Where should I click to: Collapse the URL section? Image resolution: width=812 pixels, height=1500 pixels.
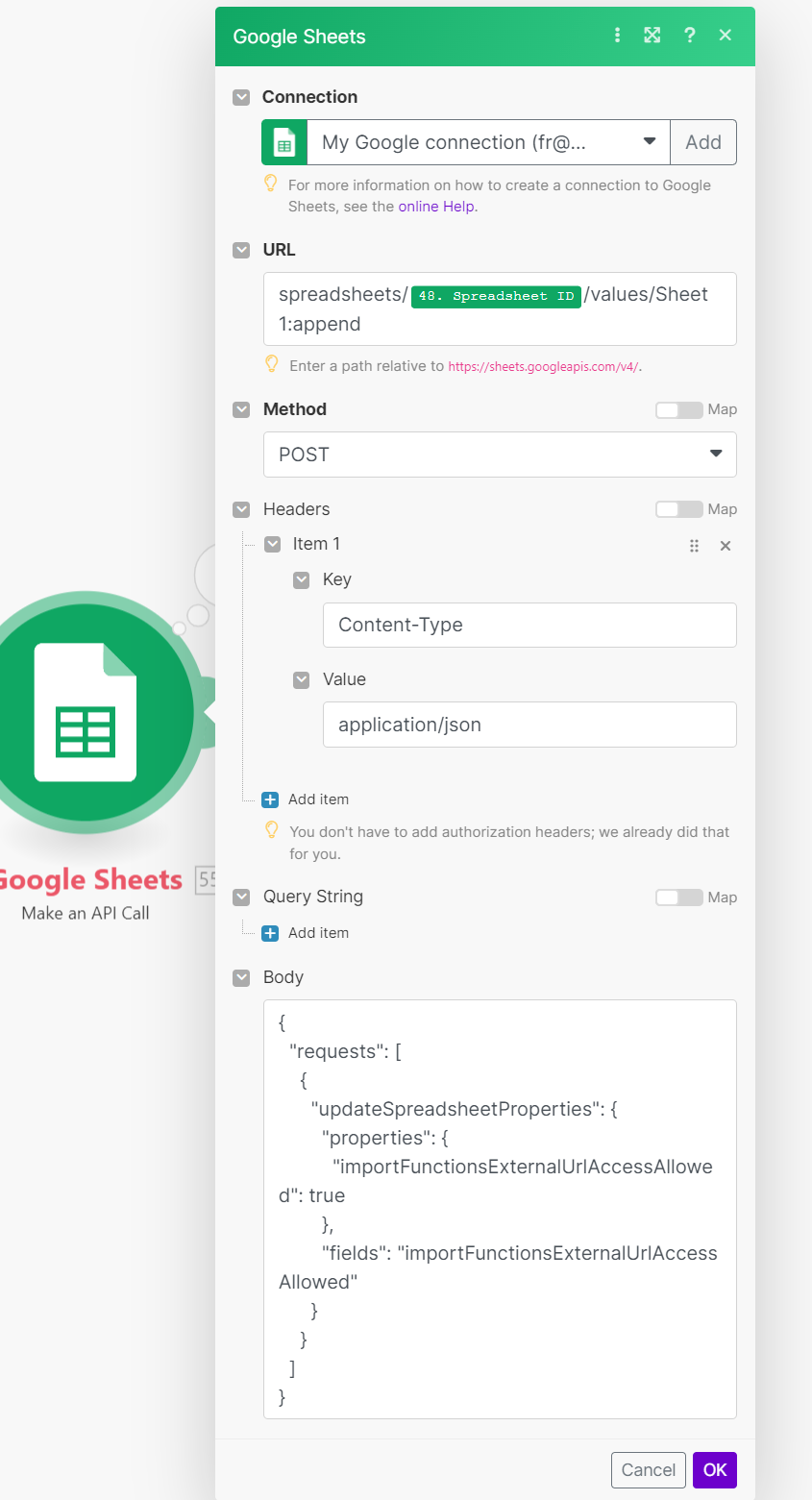coord(241,250)
